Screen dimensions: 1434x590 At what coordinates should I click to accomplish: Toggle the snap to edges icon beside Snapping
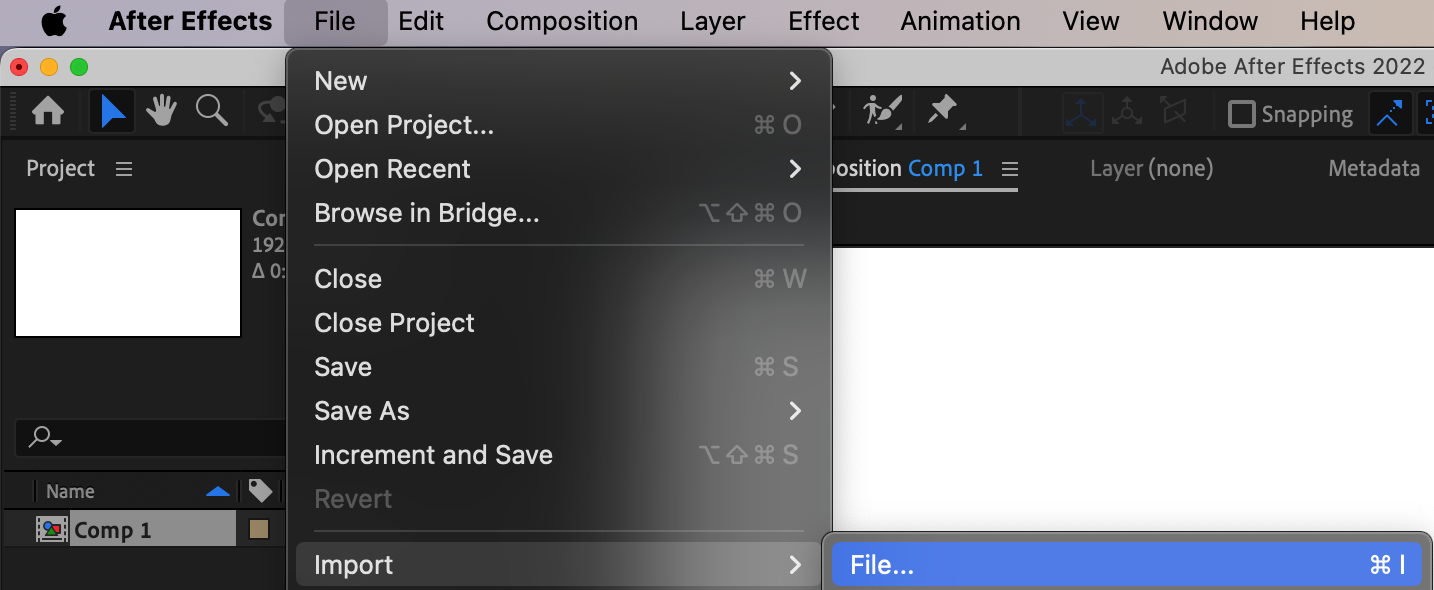pyautogui.click(x=1388, y=114)
